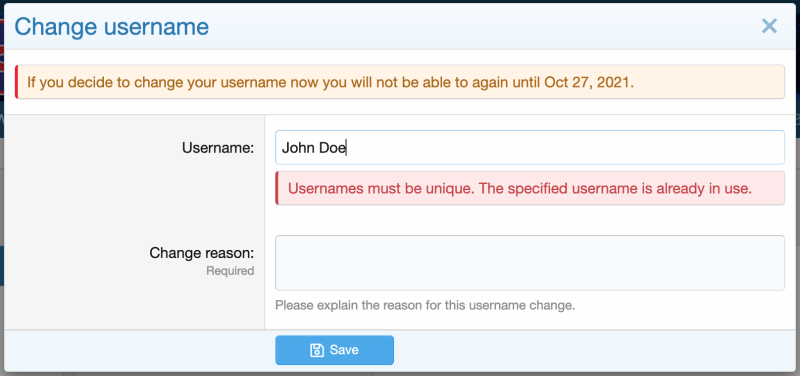Select the "Username:" field label
This screenshot has height=376, width=800.
tap(218, 148)
